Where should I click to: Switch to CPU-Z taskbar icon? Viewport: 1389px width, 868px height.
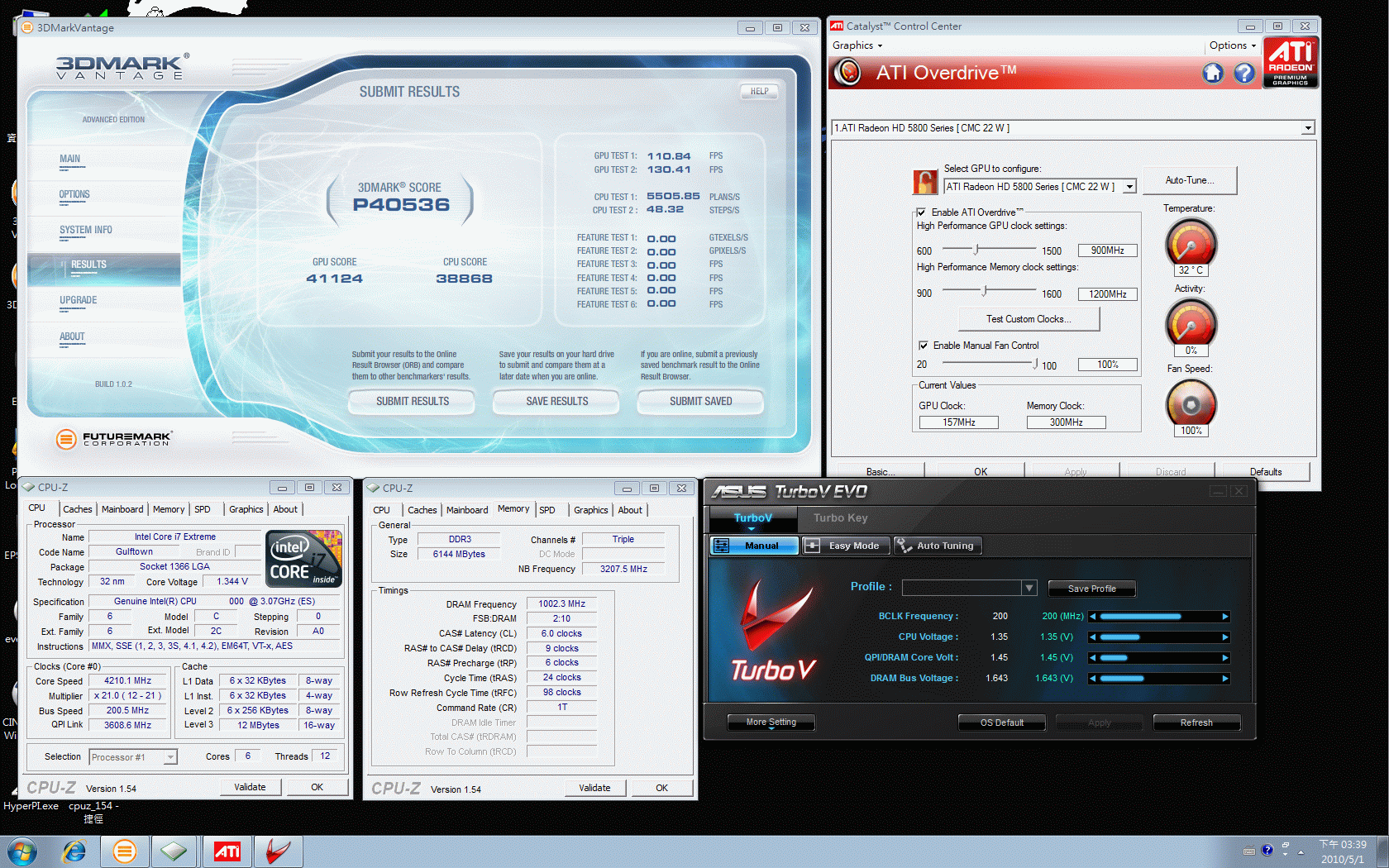coord(174,851)
